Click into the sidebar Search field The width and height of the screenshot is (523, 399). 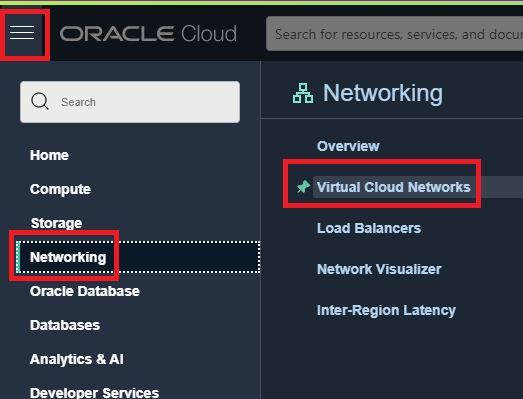130,102
